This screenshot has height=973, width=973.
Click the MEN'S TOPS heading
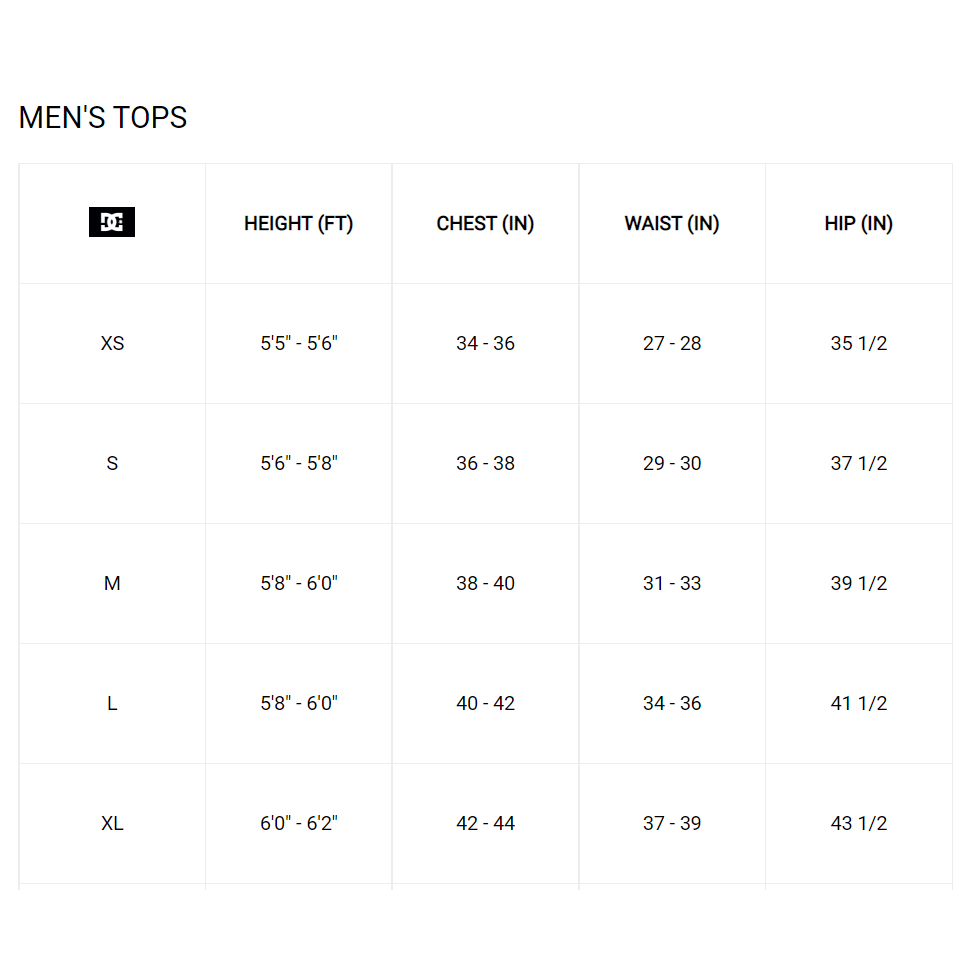(x=103, y=117)
